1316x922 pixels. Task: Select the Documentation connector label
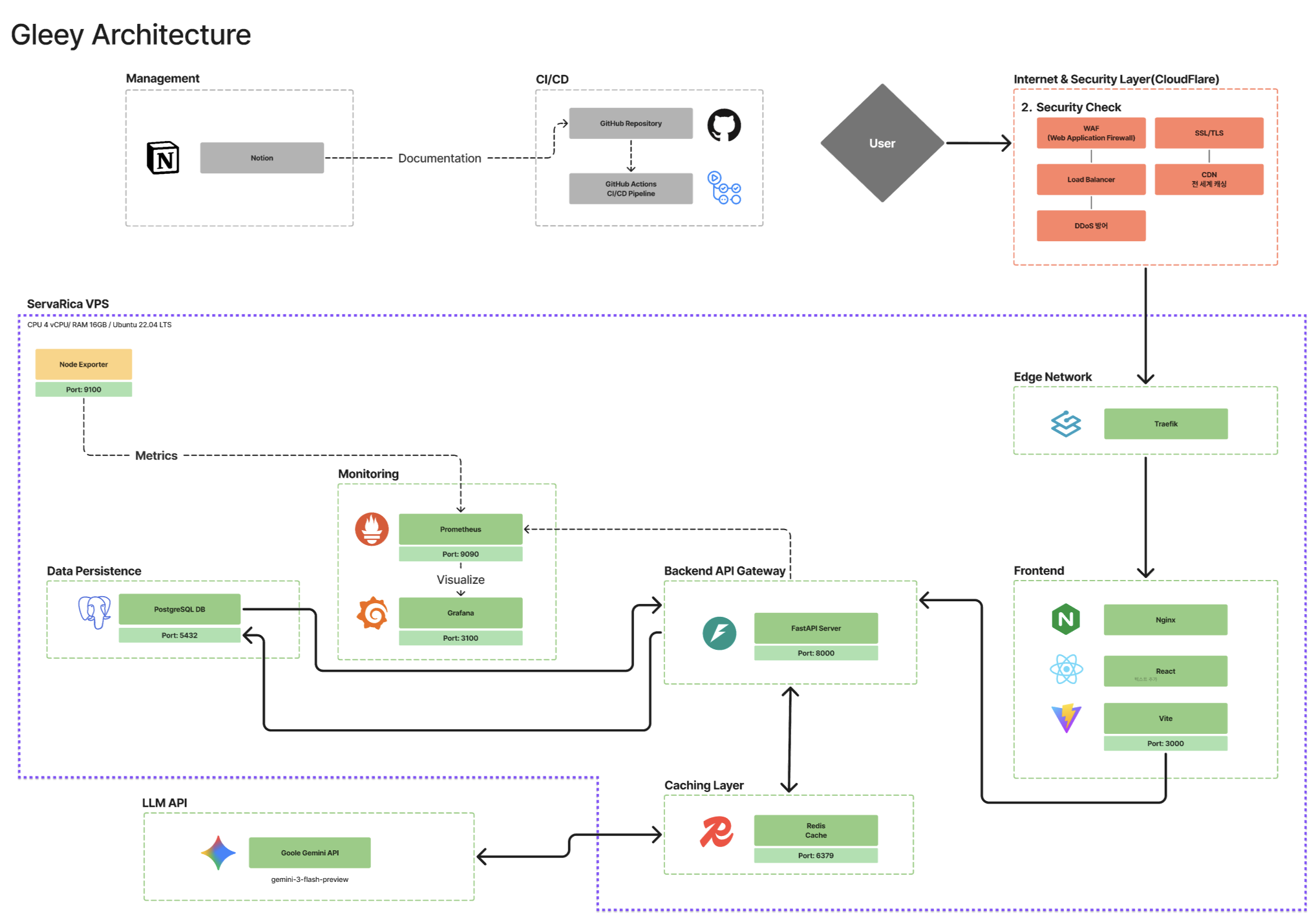440,158
